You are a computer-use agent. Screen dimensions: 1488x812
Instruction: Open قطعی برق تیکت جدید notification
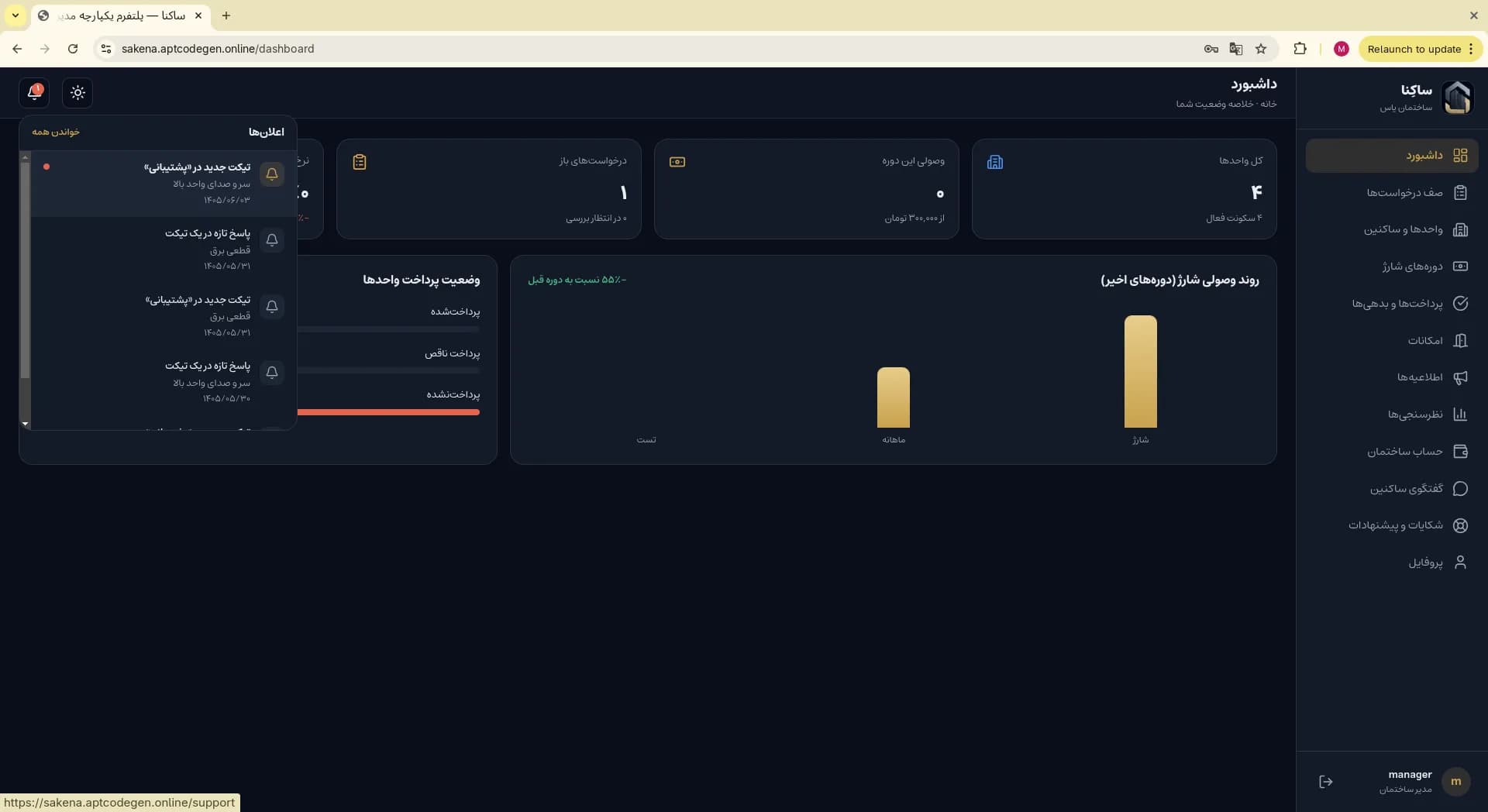(x=164, y=315)
